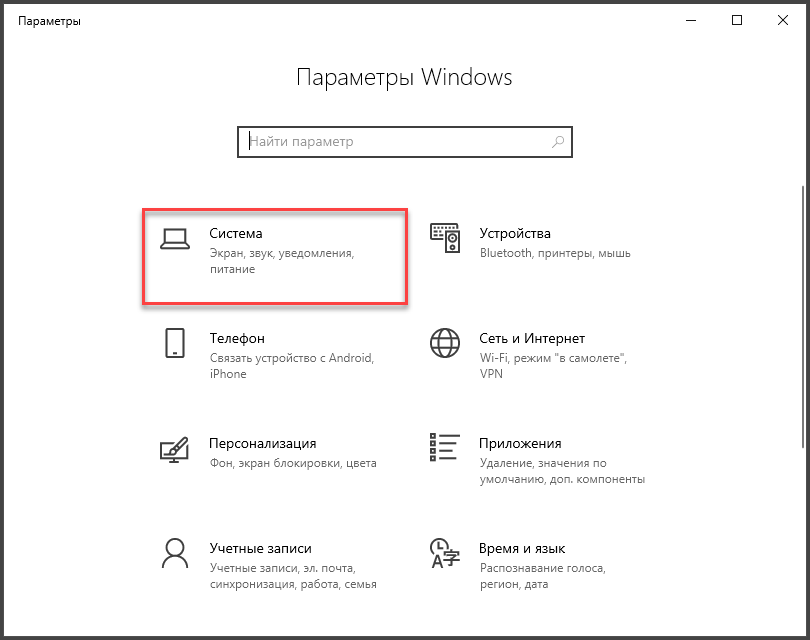
Task: Minimize the Параметры window
Action: click(691, 21)
